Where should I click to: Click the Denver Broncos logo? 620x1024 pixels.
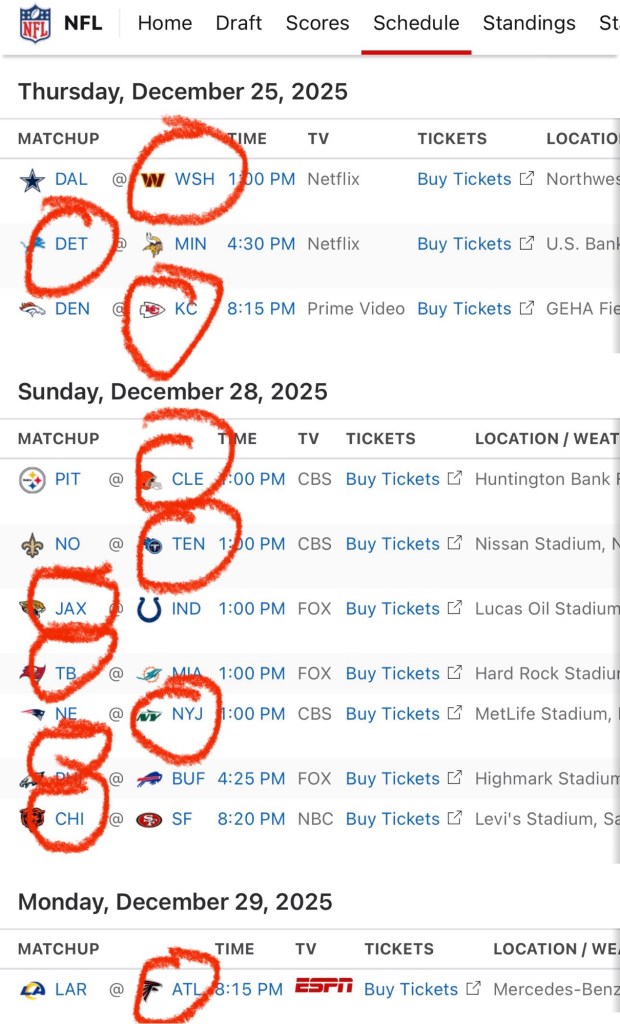[x=33, y=309]
